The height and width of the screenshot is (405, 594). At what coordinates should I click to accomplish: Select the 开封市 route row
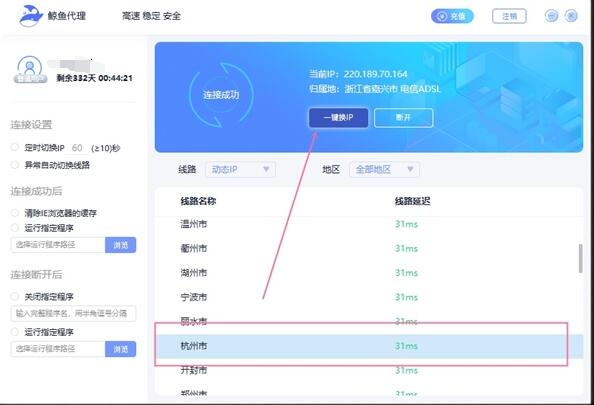coord(369,370)
